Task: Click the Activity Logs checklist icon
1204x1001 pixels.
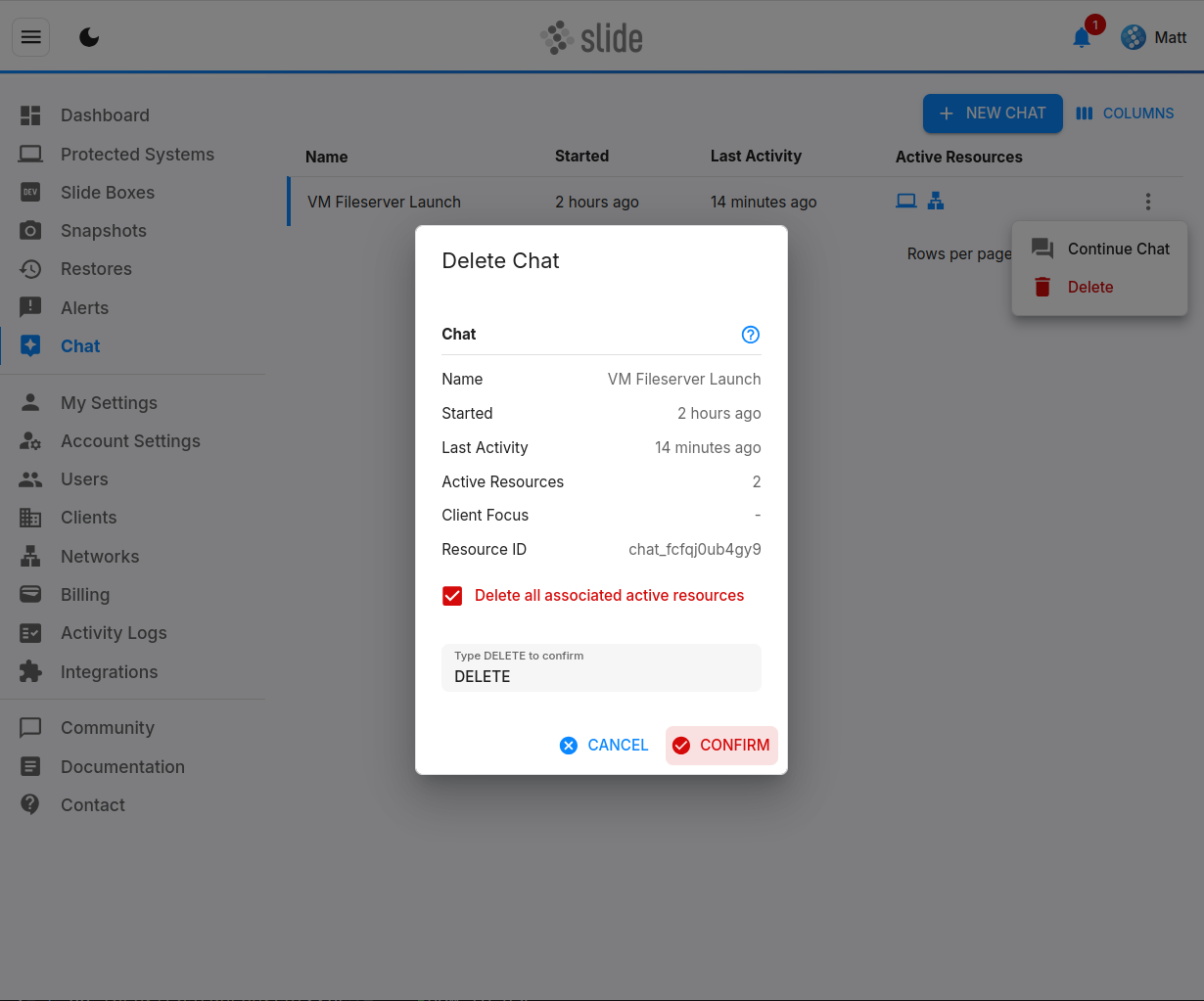Action: point(30,633)
